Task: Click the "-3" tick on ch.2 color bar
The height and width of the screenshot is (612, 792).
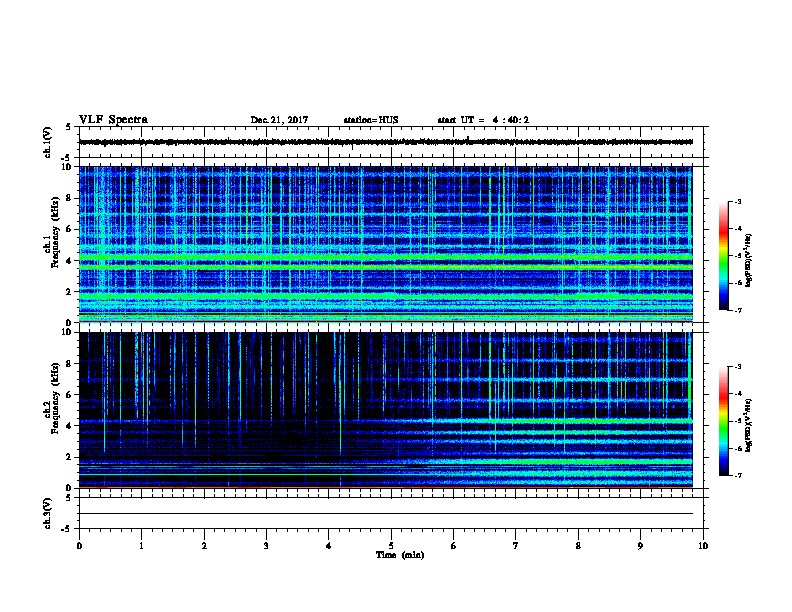Action: click(737, 367)
